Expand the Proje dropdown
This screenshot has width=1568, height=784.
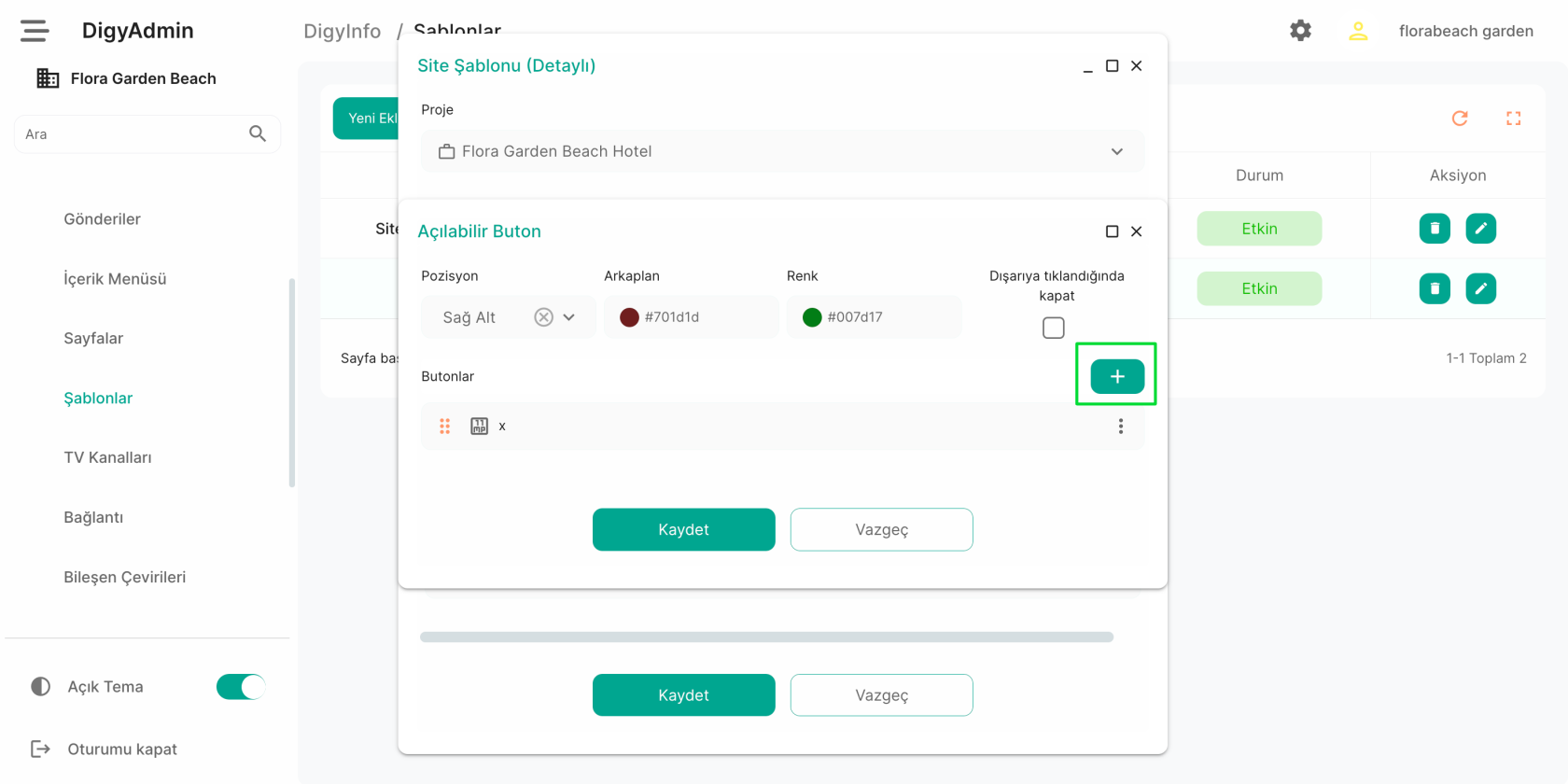[1116, 151]
